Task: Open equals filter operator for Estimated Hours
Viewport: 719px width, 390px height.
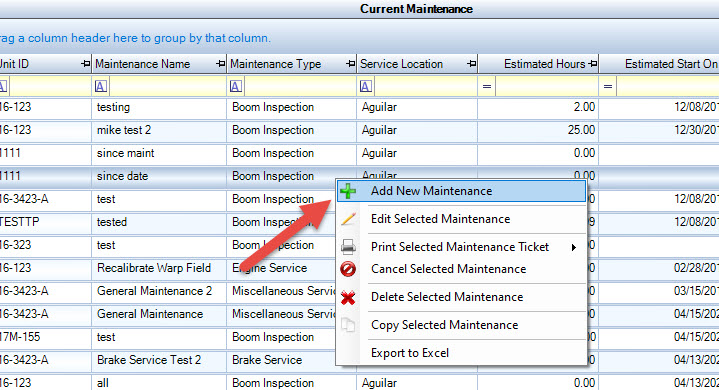Action: pos(487,86)
